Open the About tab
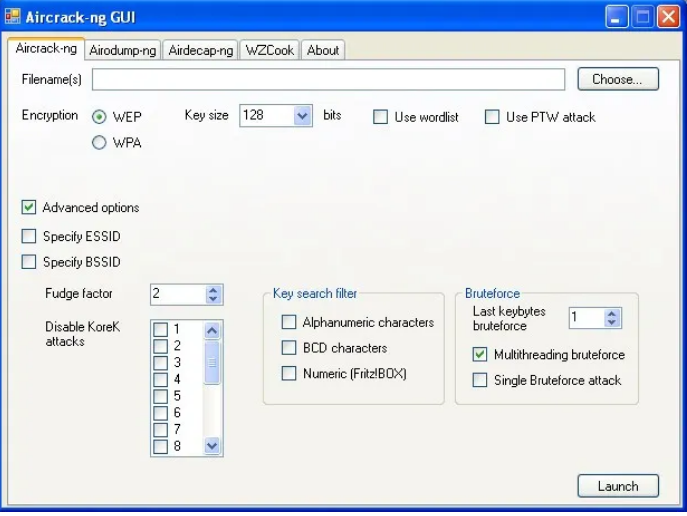The image size is (687, 516). 323,50
